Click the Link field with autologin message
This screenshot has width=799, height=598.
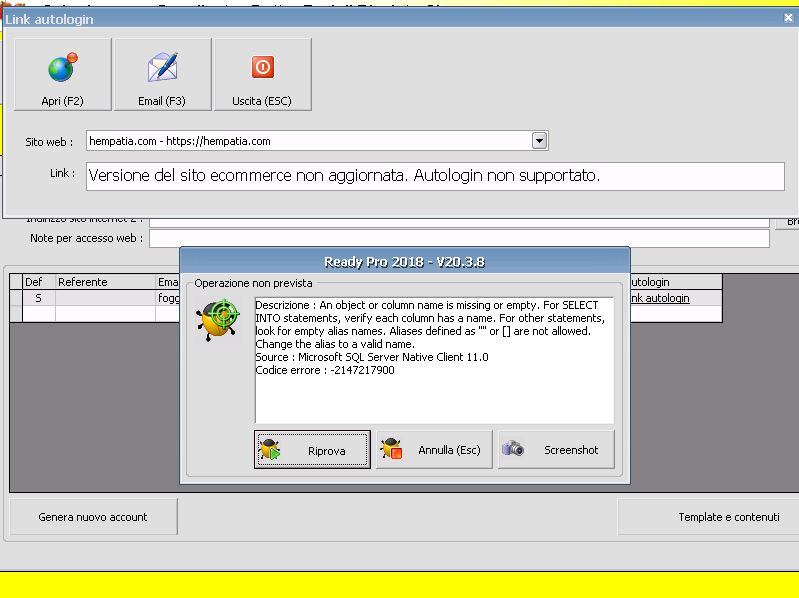pos(435,176)
